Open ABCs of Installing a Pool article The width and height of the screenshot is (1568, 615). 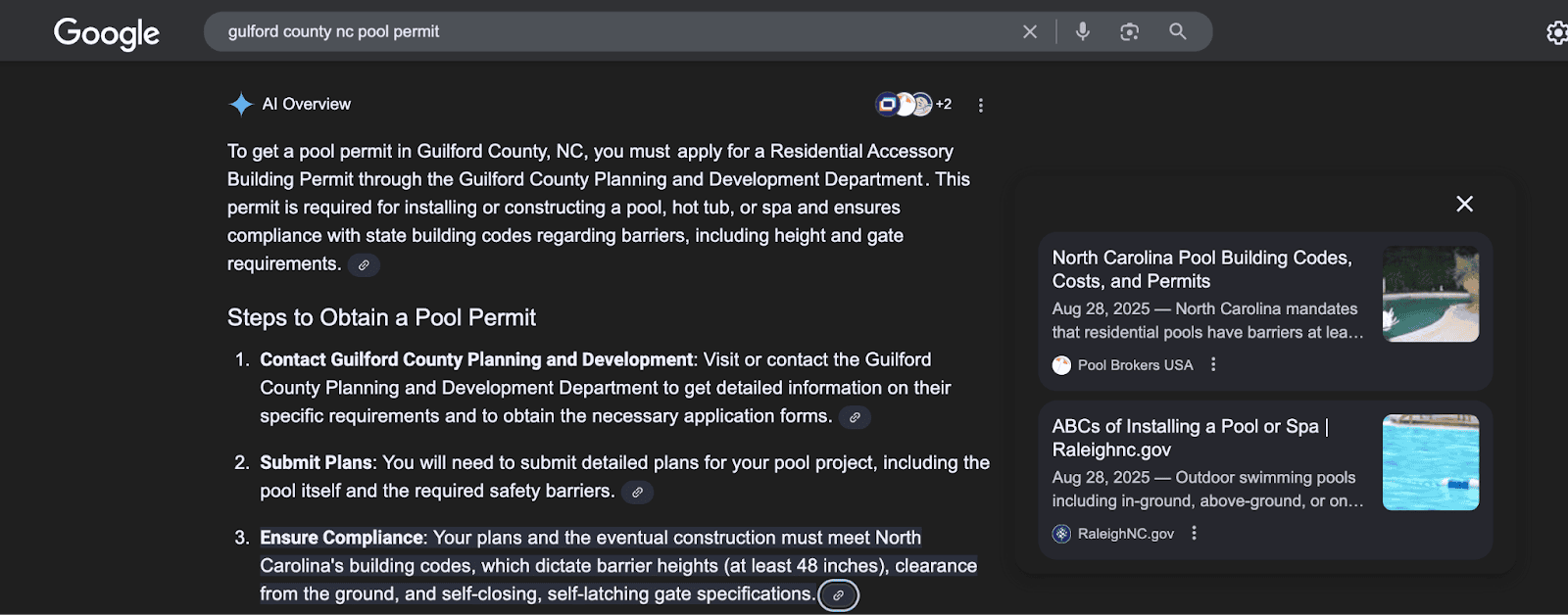1189,438
